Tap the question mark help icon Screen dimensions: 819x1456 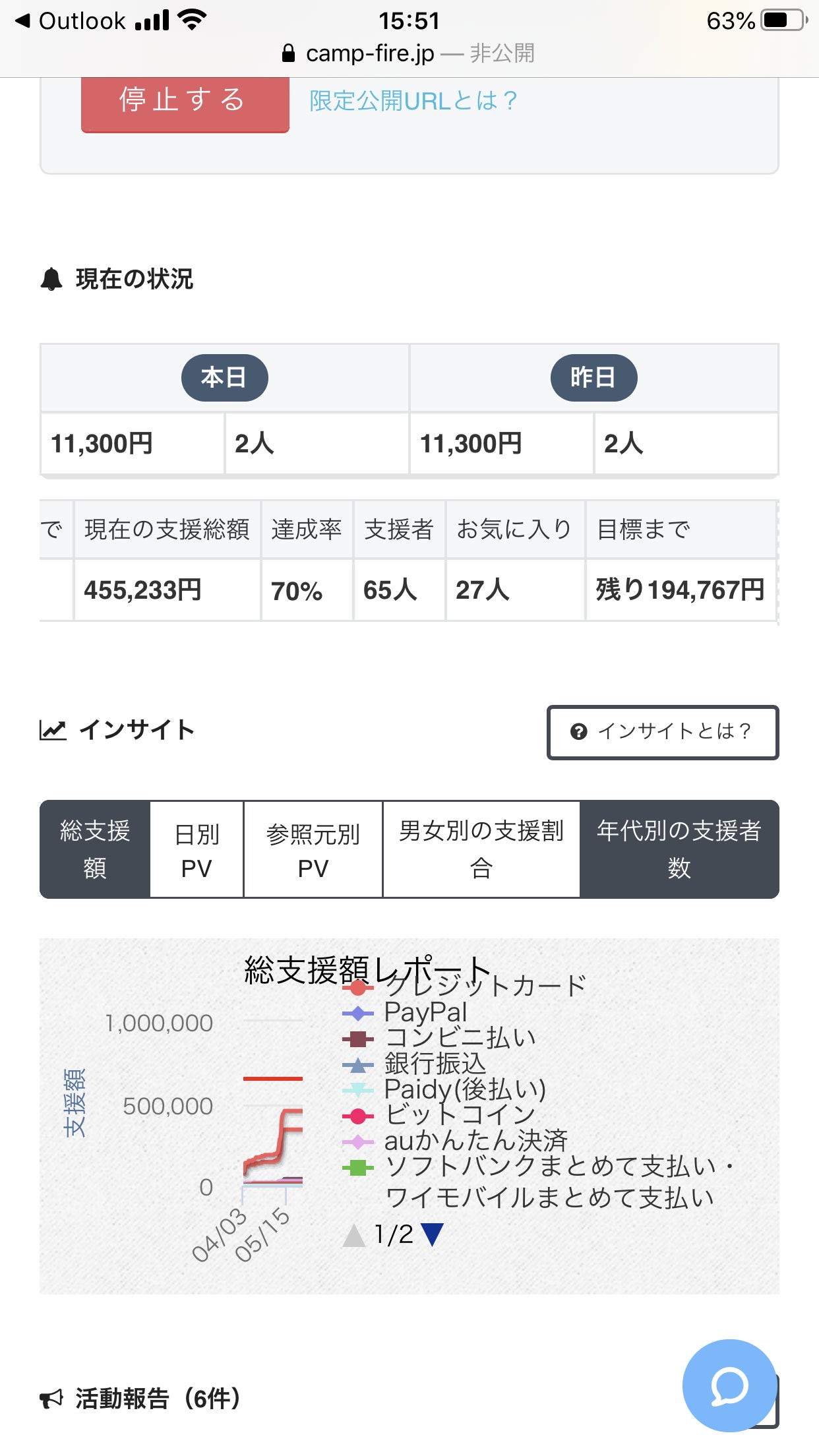pyautogui.click(x=578, y=731)
